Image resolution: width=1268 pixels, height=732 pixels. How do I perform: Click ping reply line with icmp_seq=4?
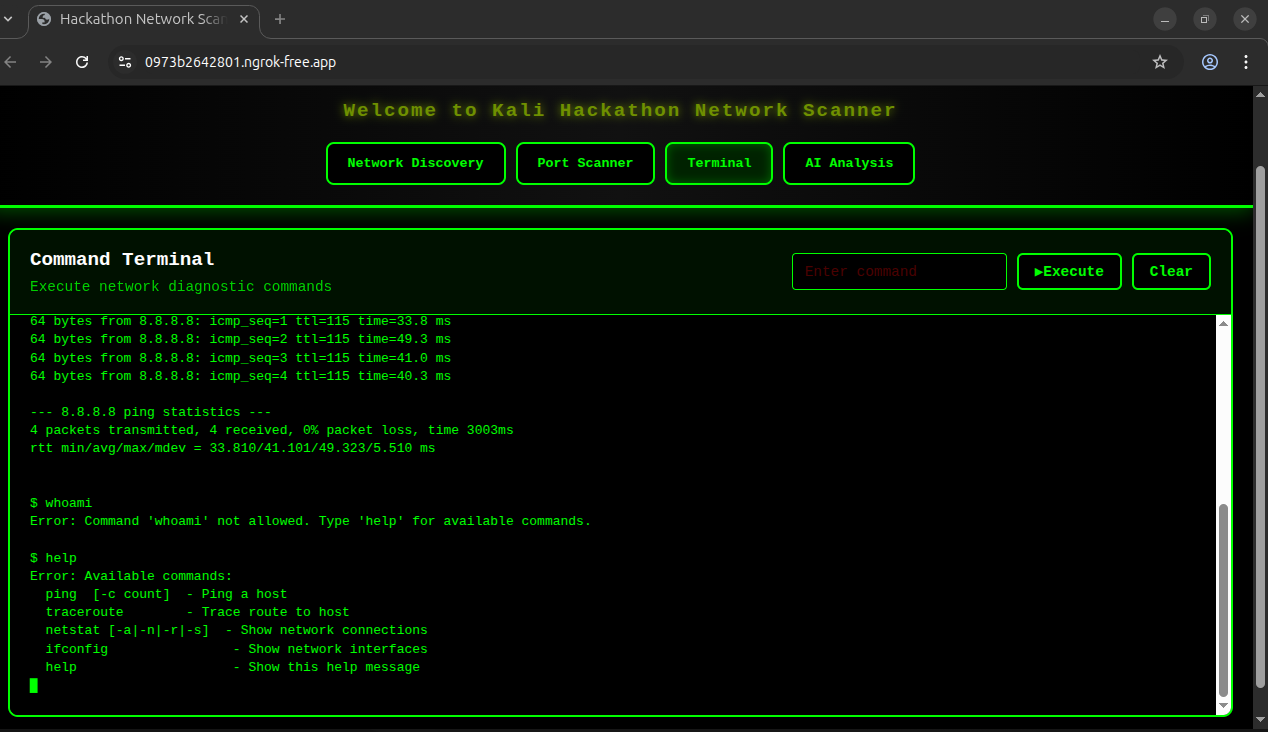[x=240, y=376]
